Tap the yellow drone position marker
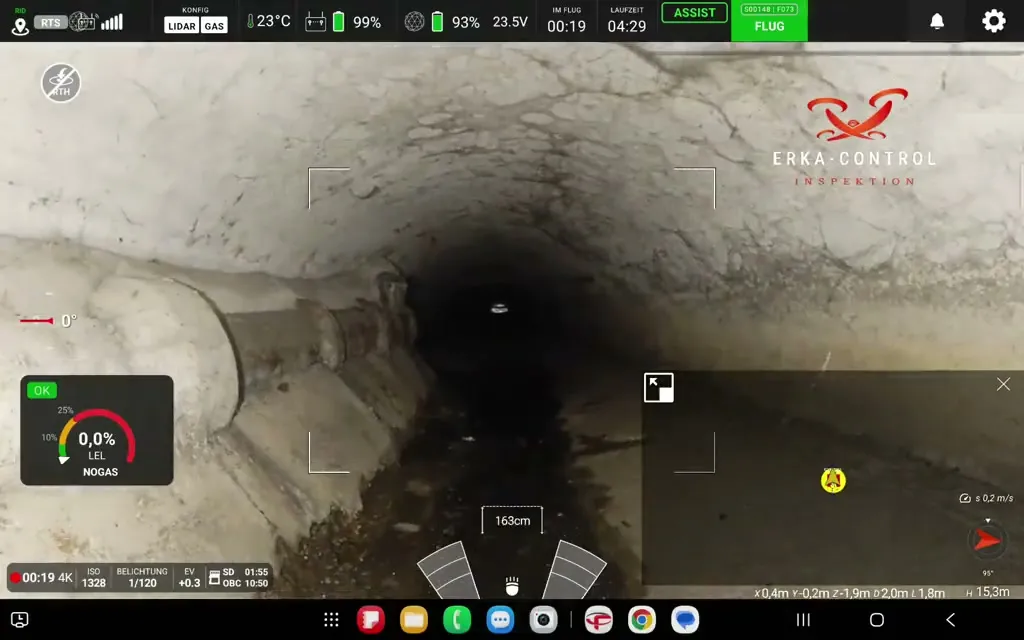Screen dimensions: 1024x640 (x=833, y=481)
